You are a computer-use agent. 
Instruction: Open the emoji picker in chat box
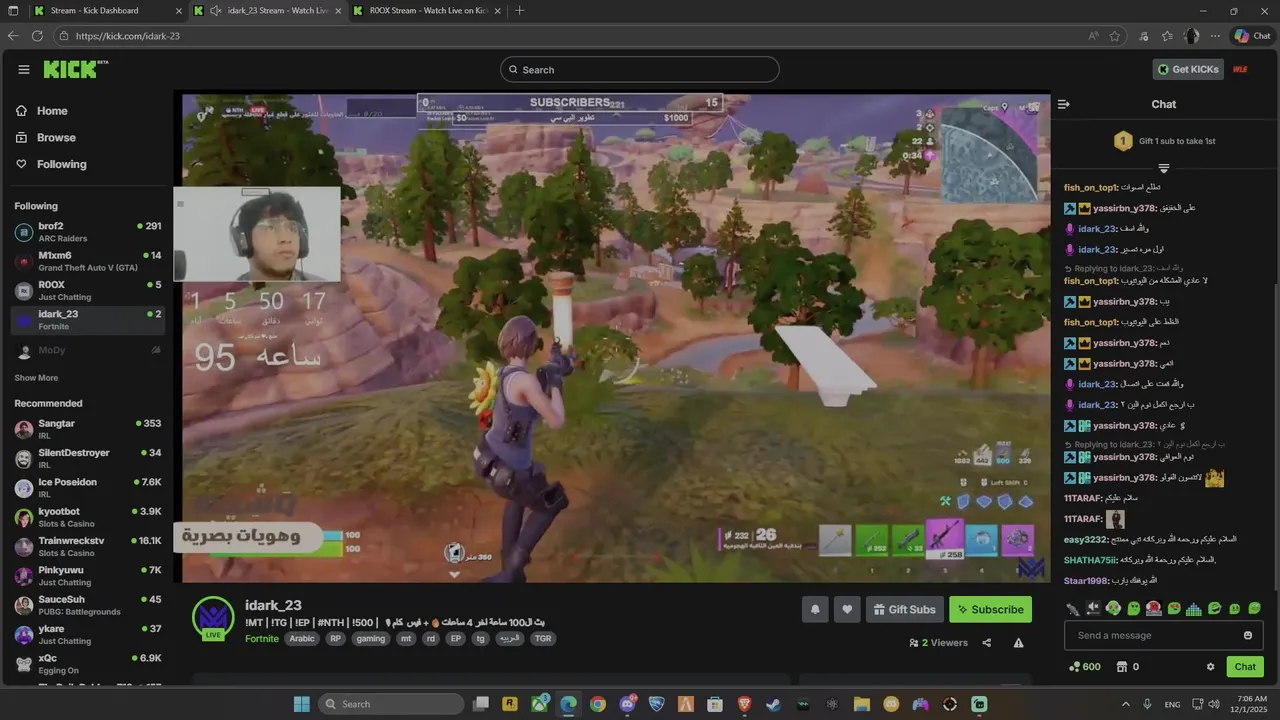[x=1248, y=635]
